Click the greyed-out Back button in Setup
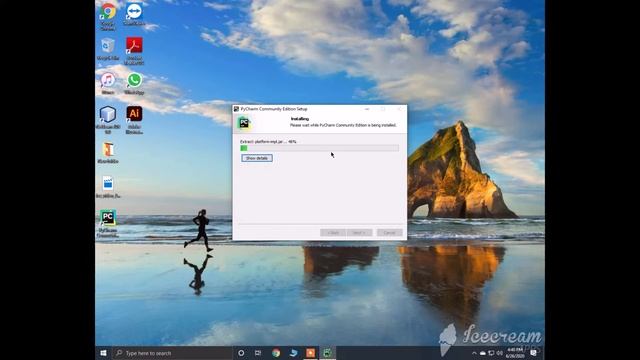Image resolution: width=640 pixels, height=360 pixels. point(333,233)
